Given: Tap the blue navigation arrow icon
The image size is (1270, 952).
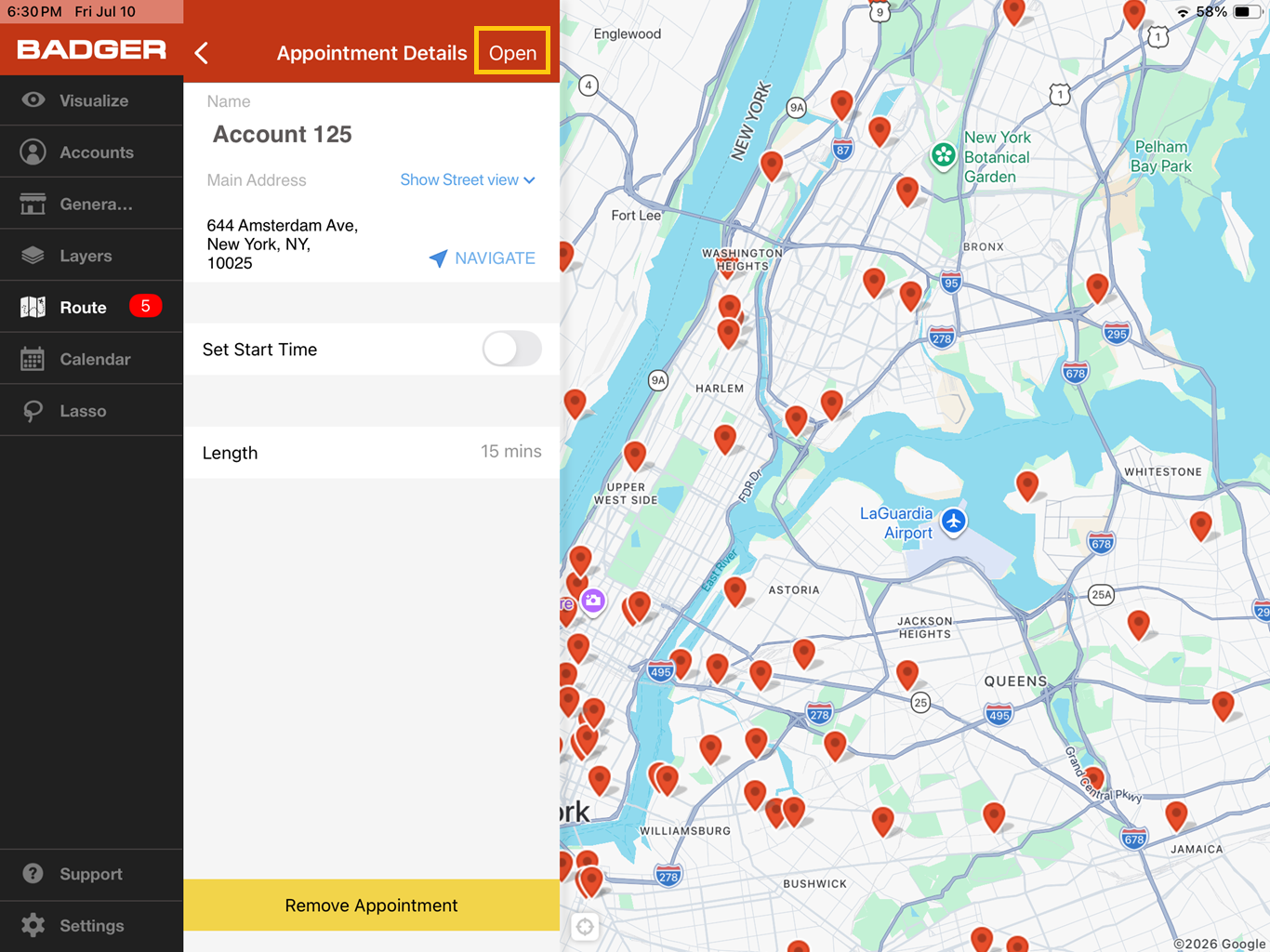Looking at the screenshot, I should (x=438, y=258).
